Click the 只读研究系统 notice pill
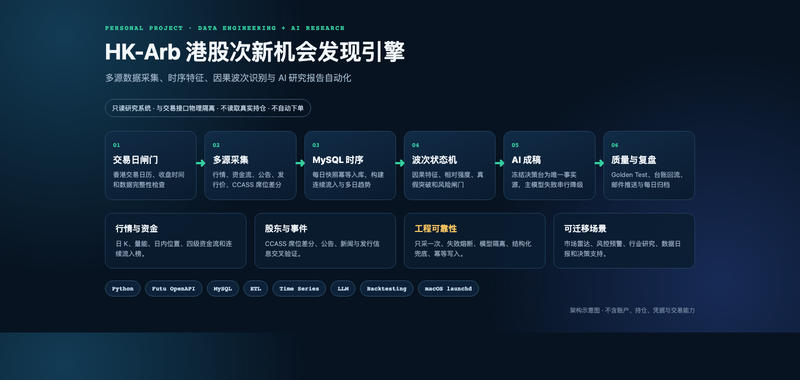800x380 pixels. click(208, 108)
